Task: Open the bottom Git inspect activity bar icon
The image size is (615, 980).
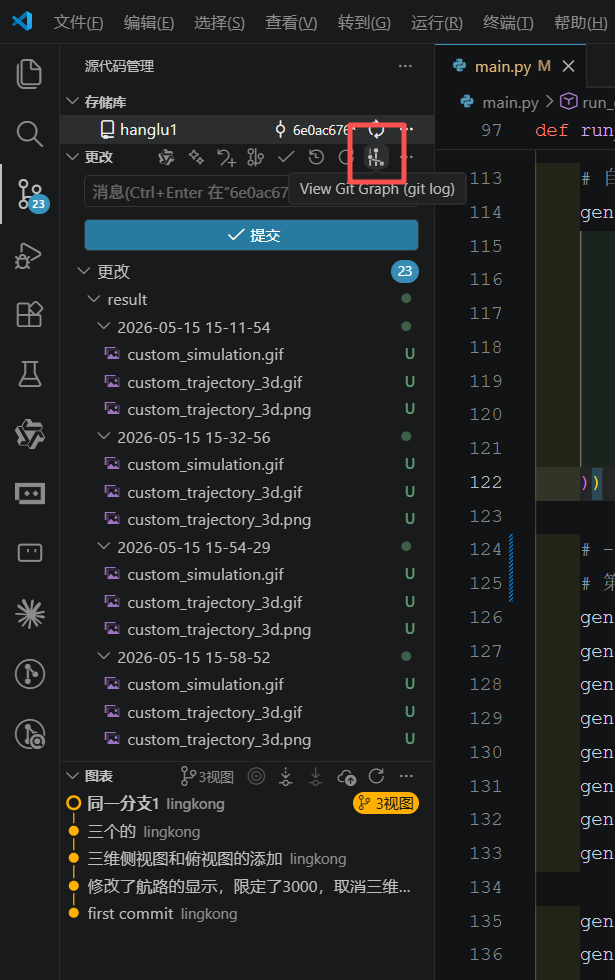Action: coord(29,734)
